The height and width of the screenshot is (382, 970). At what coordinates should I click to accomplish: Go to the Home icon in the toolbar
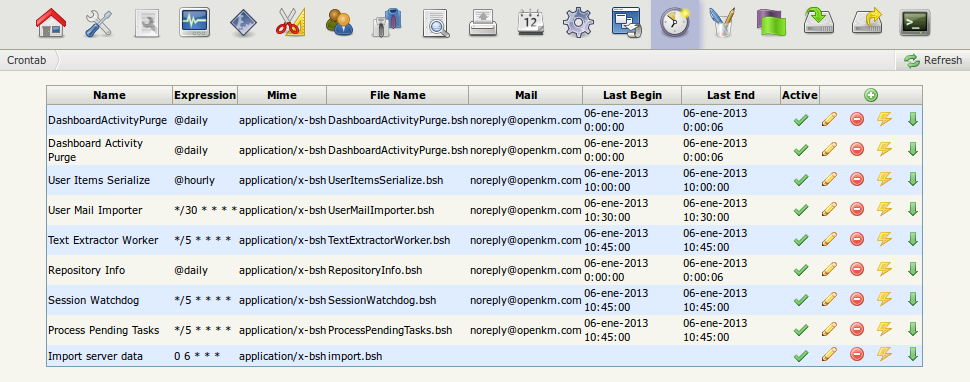[x=51, y=23]
